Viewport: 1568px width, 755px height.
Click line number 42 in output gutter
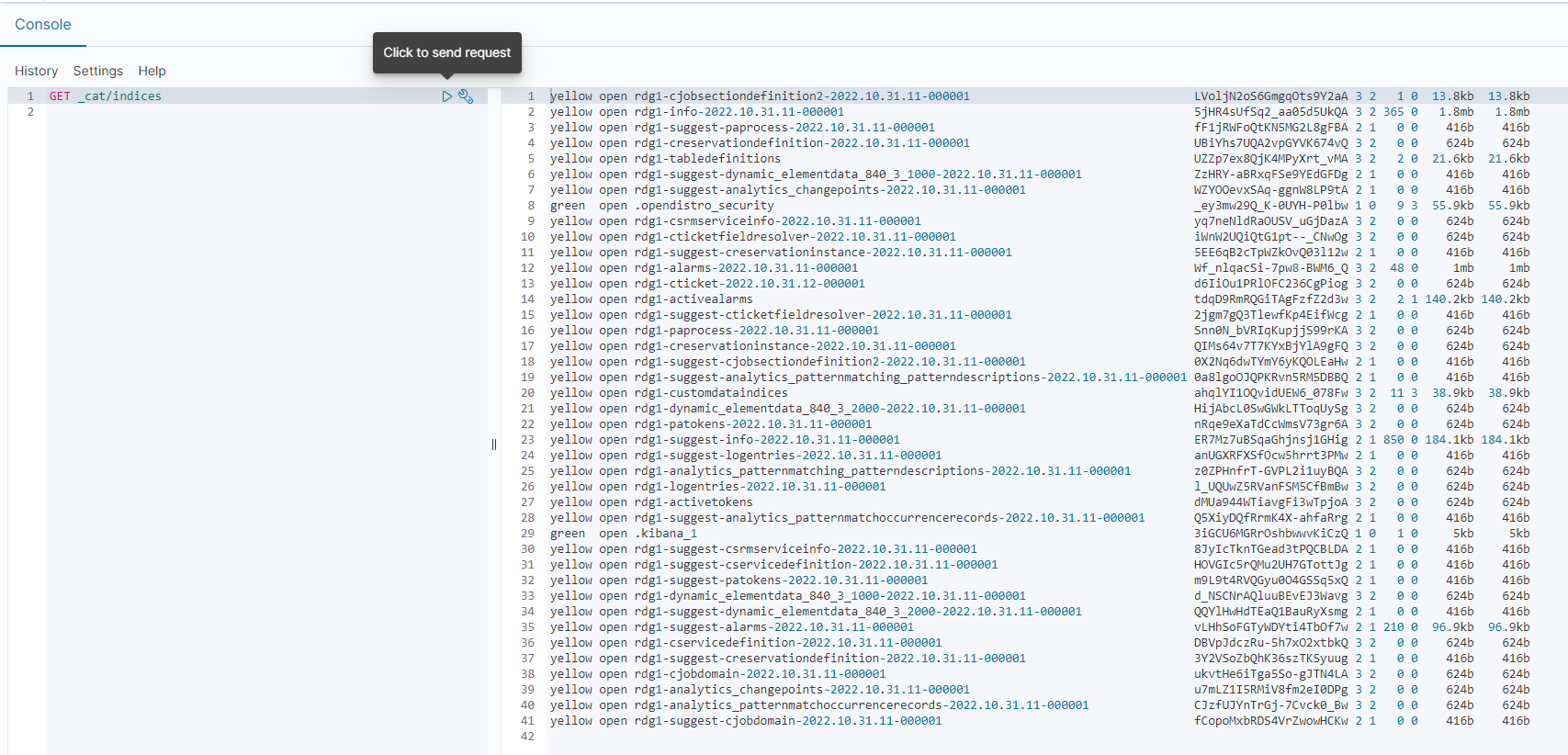point(527,737)
